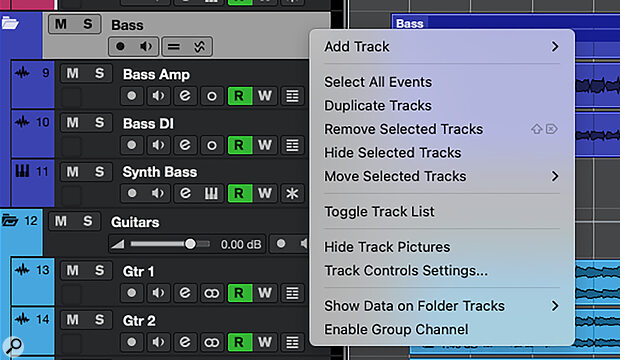
Task: Toggle write automation on Bass Amp
Action: coord(265,96)
